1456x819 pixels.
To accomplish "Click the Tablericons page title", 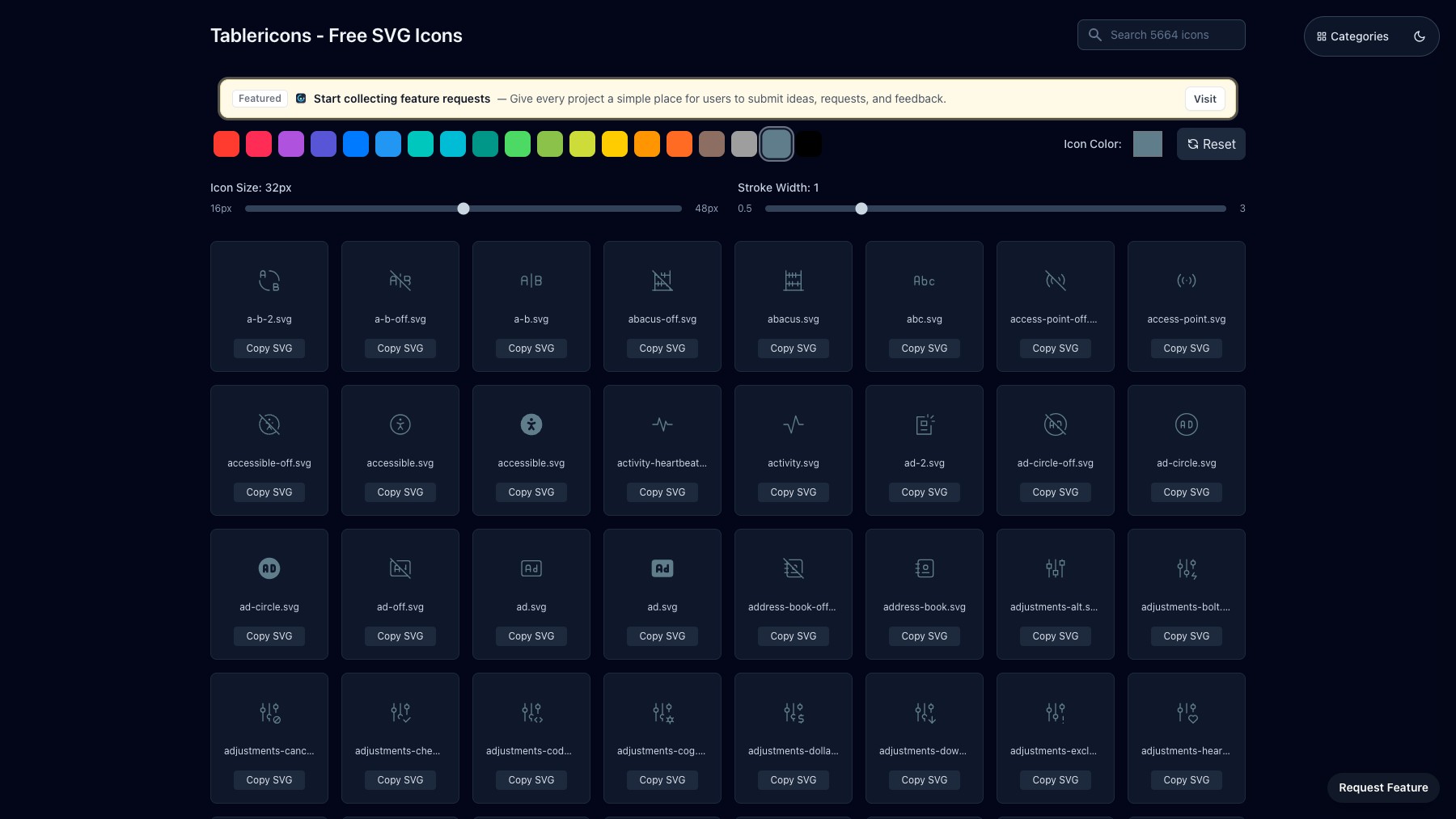I will coord(336,36).
